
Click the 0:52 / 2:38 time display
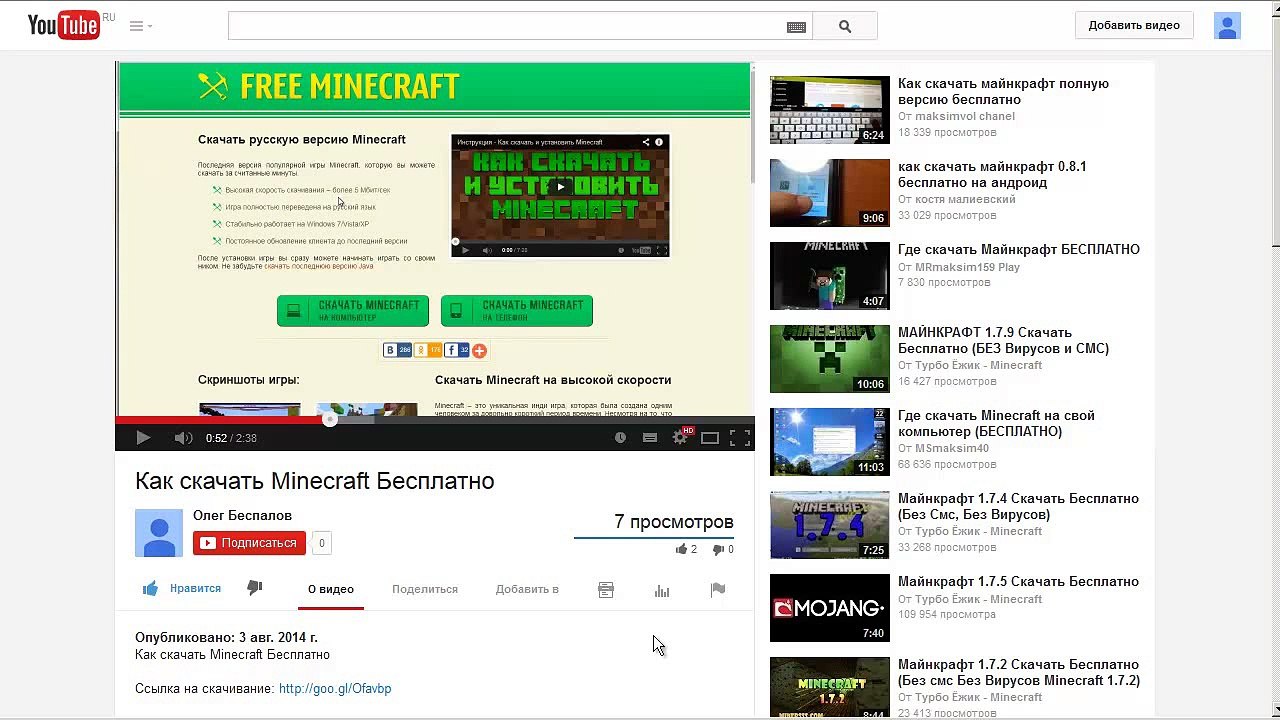[231, 438]
